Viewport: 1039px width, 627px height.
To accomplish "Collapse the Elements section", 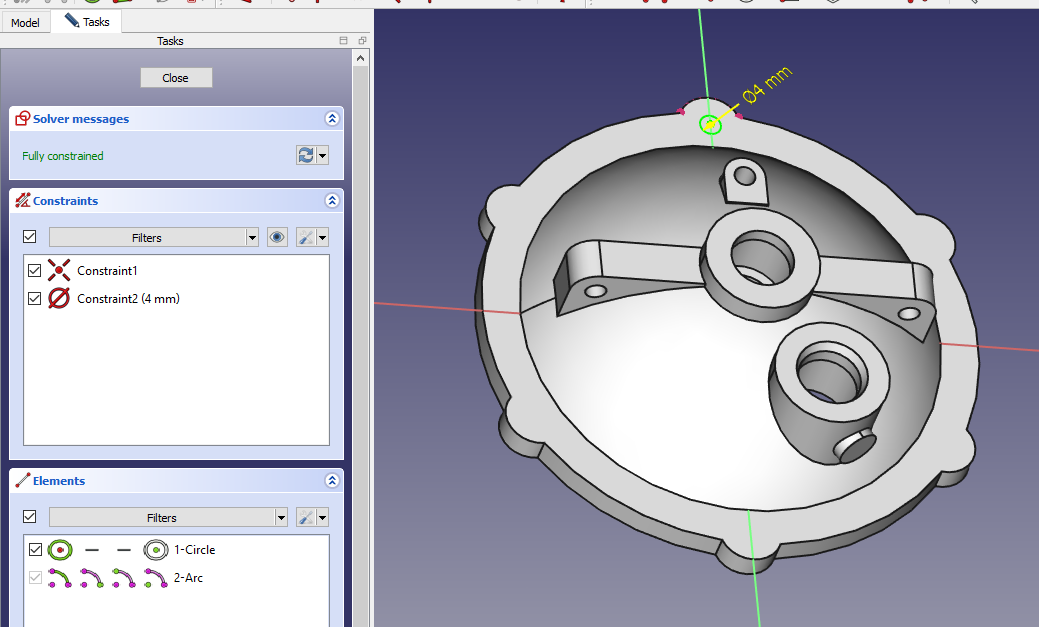I will point(332,481).
